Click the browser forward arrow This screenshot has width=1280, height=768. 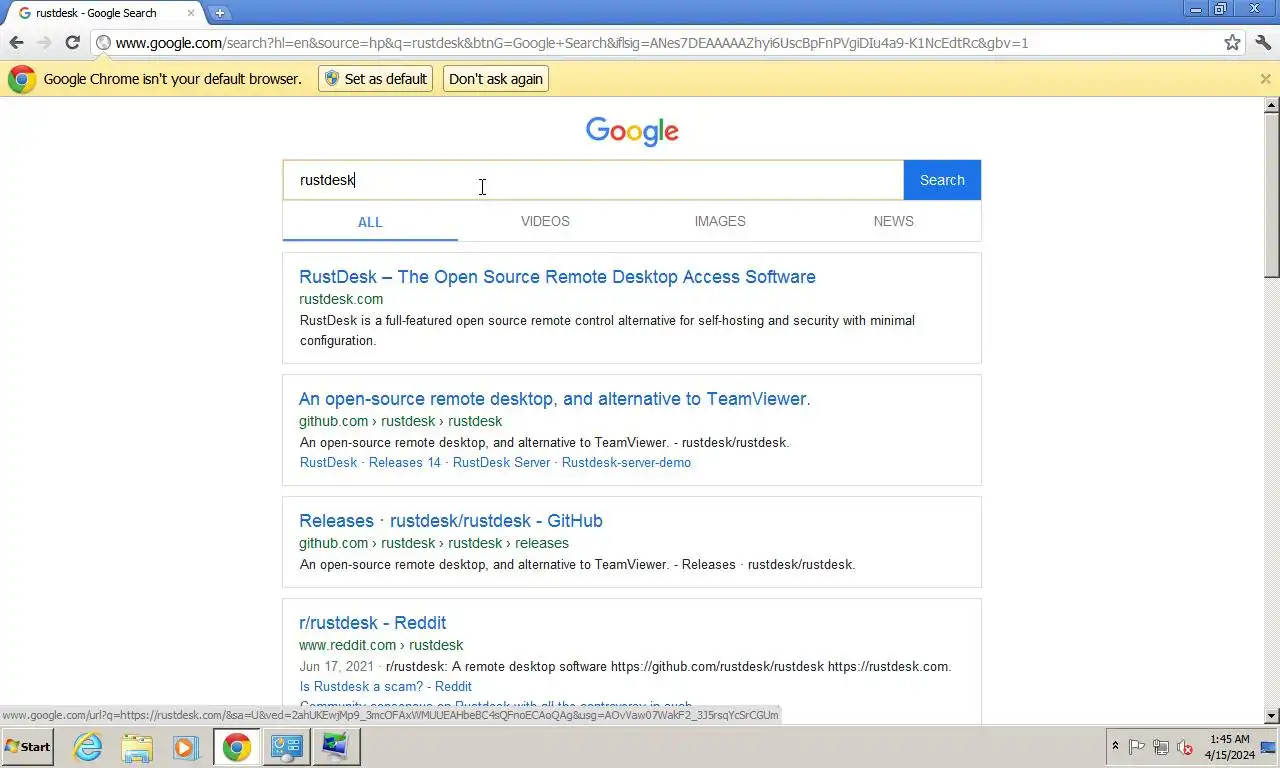[x=44, y=43]
